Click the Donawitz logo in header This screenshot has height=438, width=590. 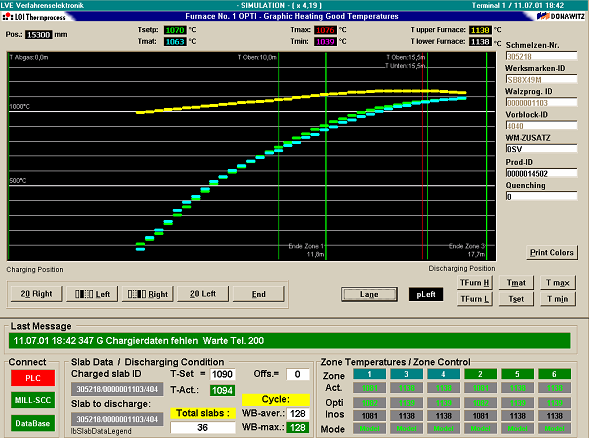(561, 16)
